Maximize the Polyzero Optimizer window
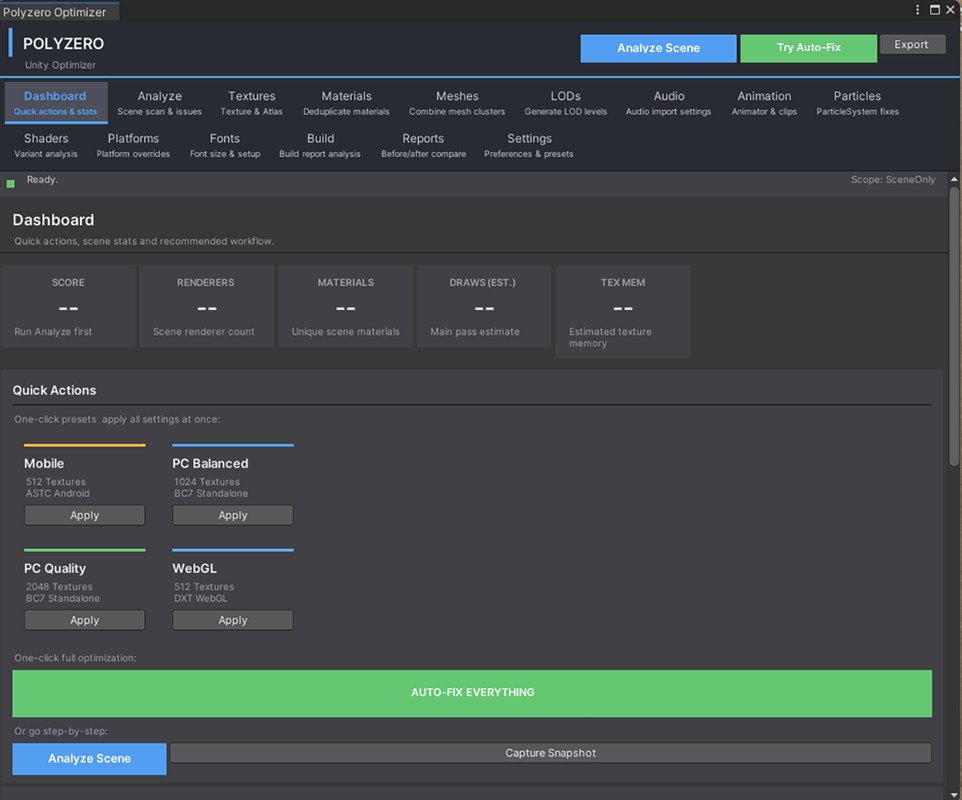 pos(935,10)
